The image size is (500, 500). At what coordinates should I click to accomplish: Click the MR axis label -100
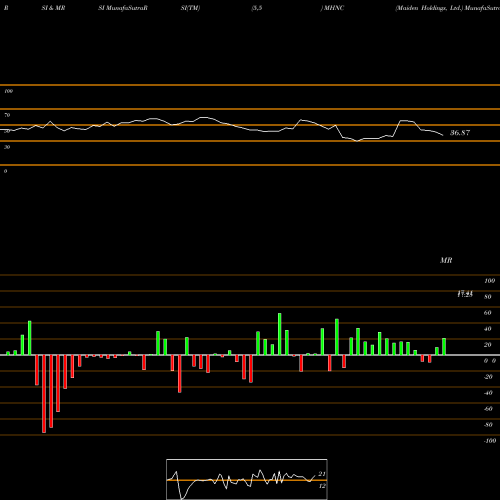[x=489, y=441]
